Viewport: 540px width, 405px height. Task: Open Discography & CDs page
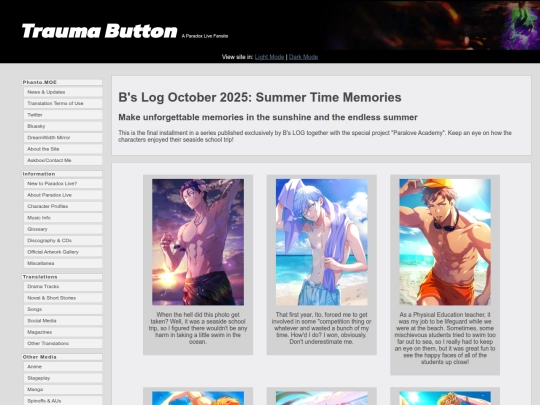click(x=63, y=240)
